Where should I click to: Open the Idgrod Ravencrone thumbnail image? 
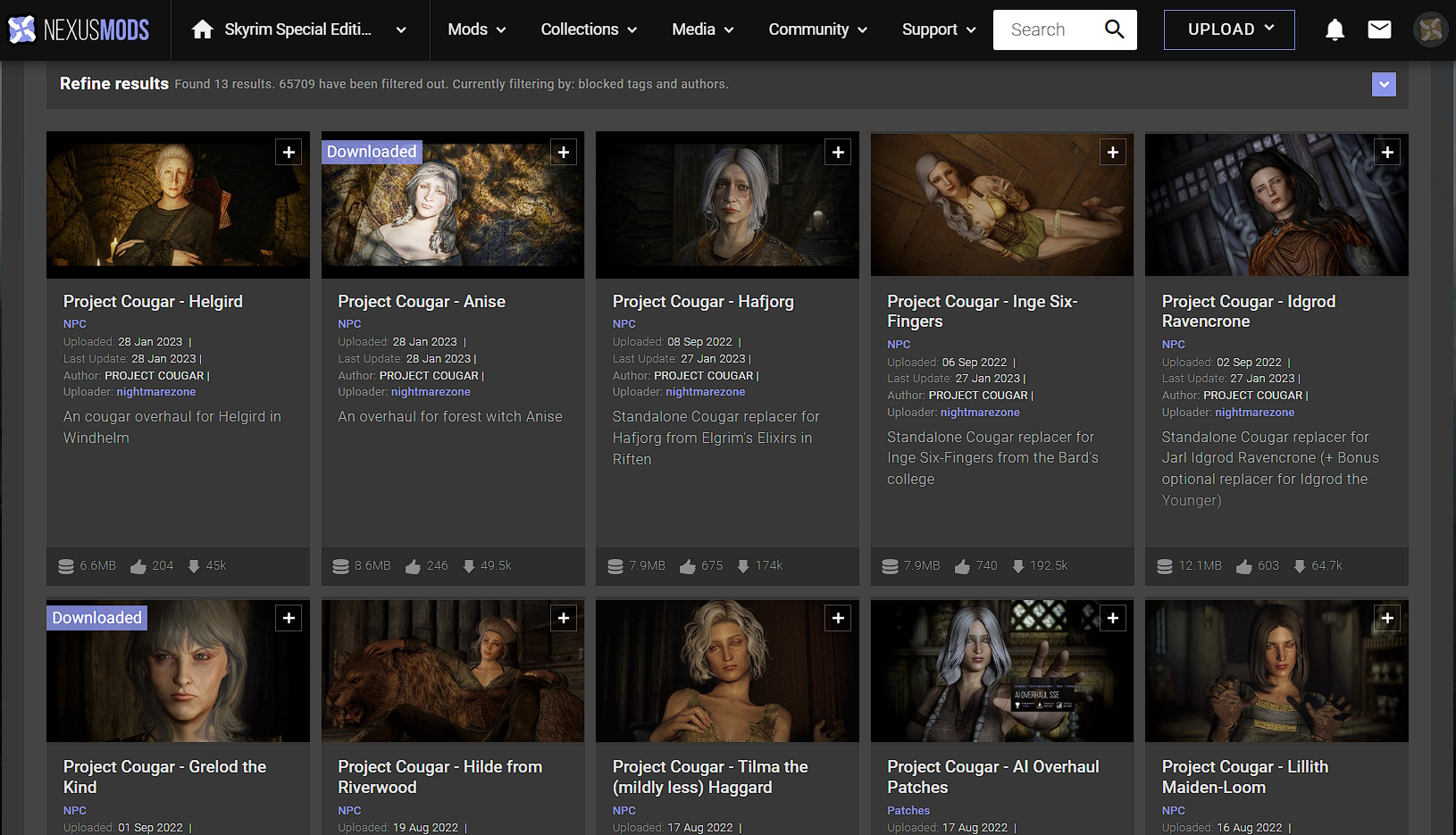(1276, 205)
